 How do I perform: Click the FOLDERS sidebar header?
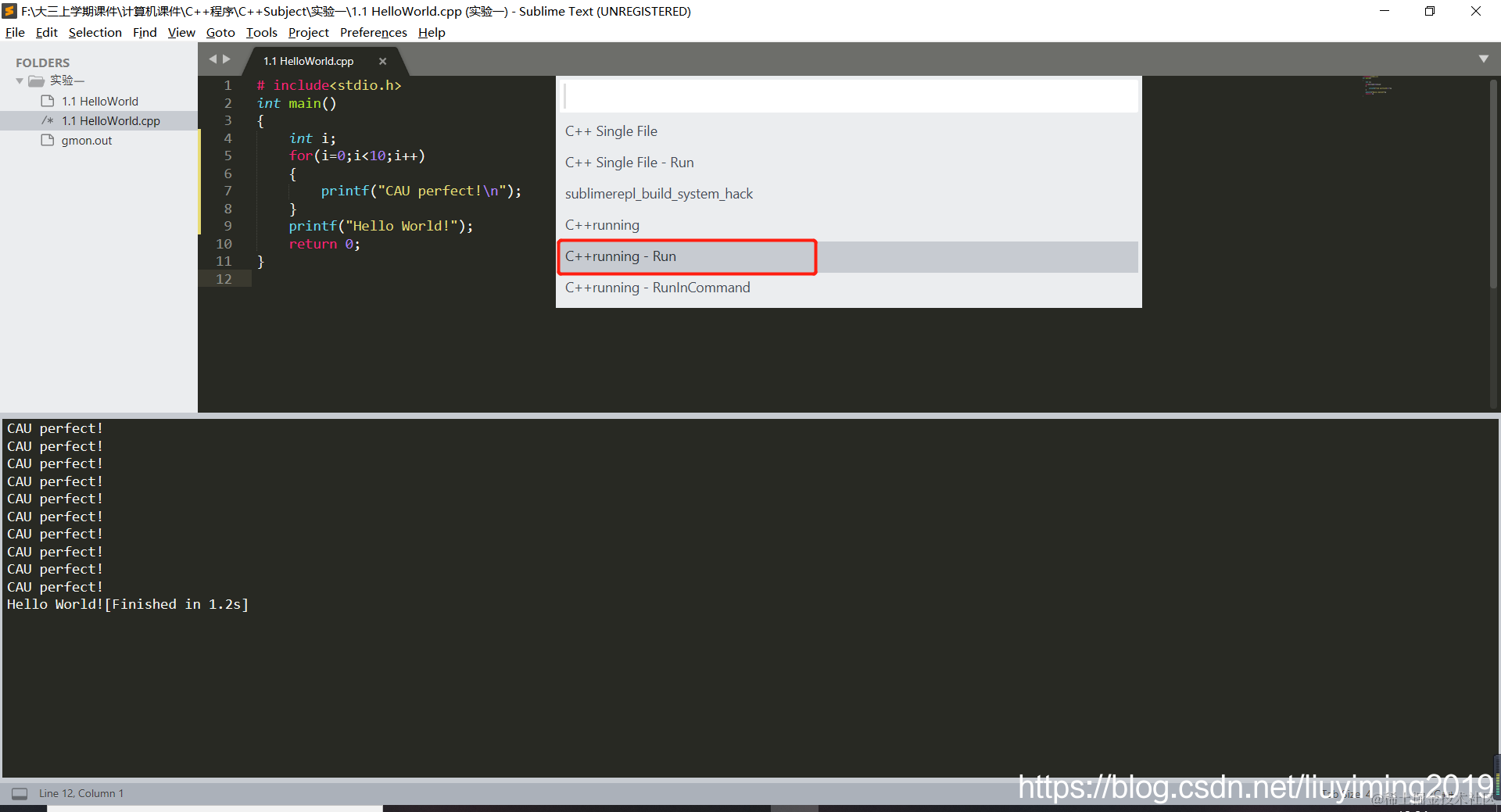coord(42,63)
